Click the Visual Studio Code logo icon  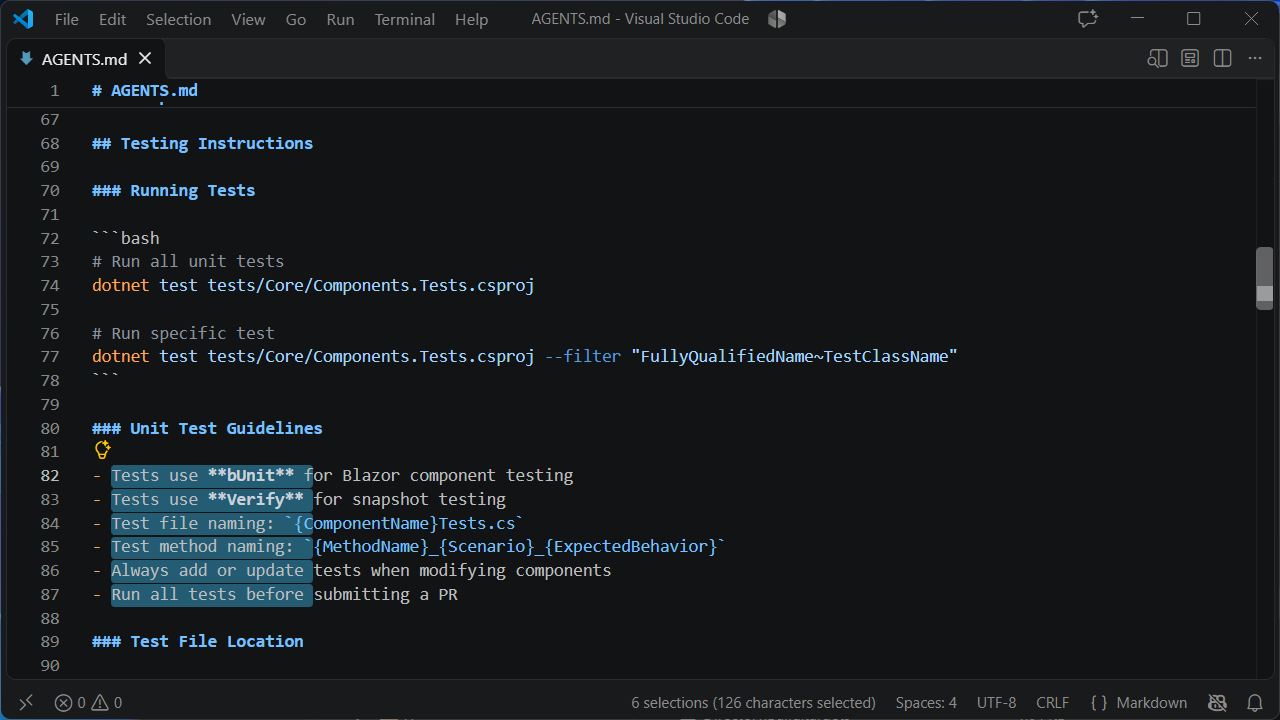(x=24, y=19)
